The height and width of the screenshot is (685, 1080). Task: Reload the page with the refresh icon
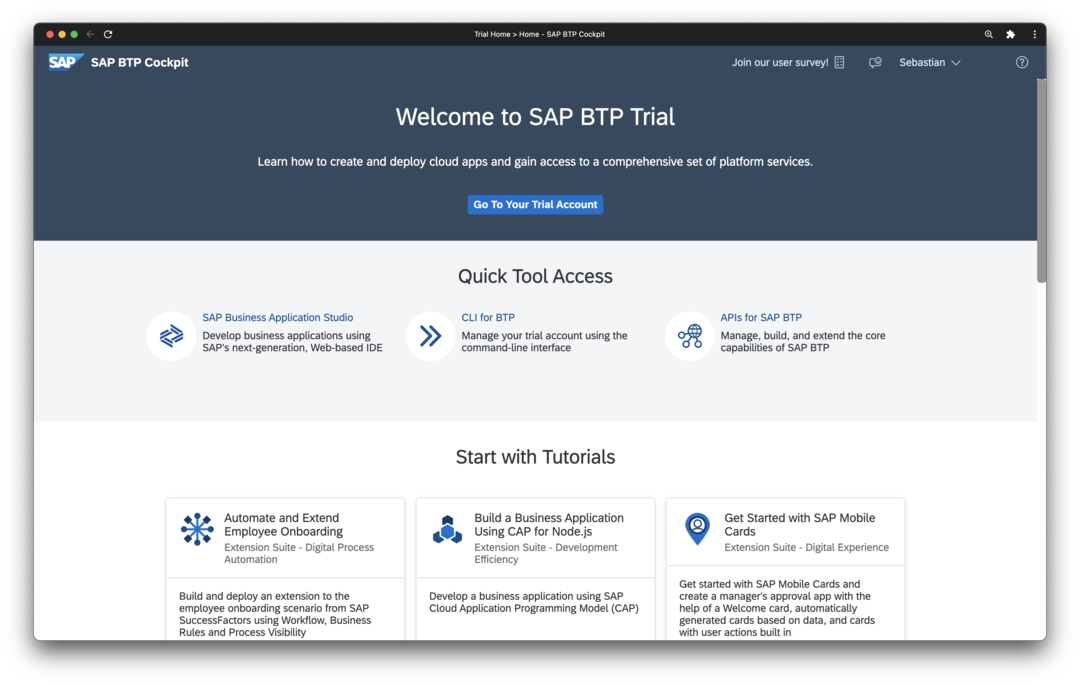[x=108, y=34]
